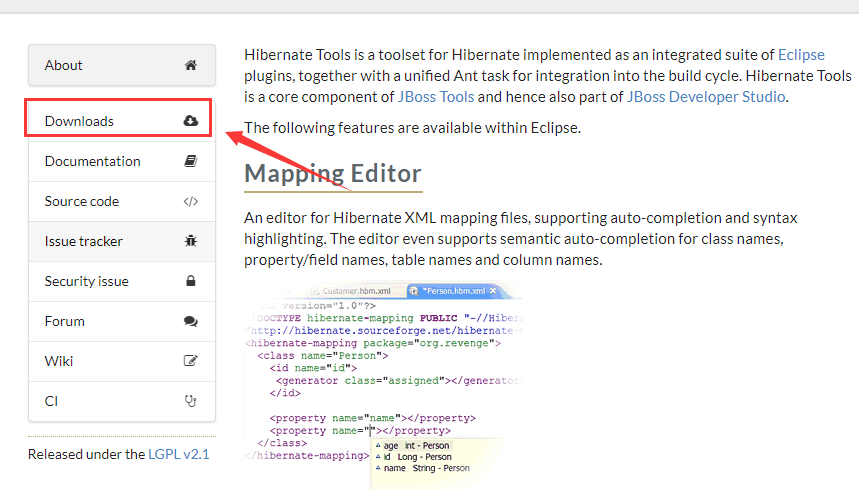Follow the JBoss Tools link

[x=436, y=97]
